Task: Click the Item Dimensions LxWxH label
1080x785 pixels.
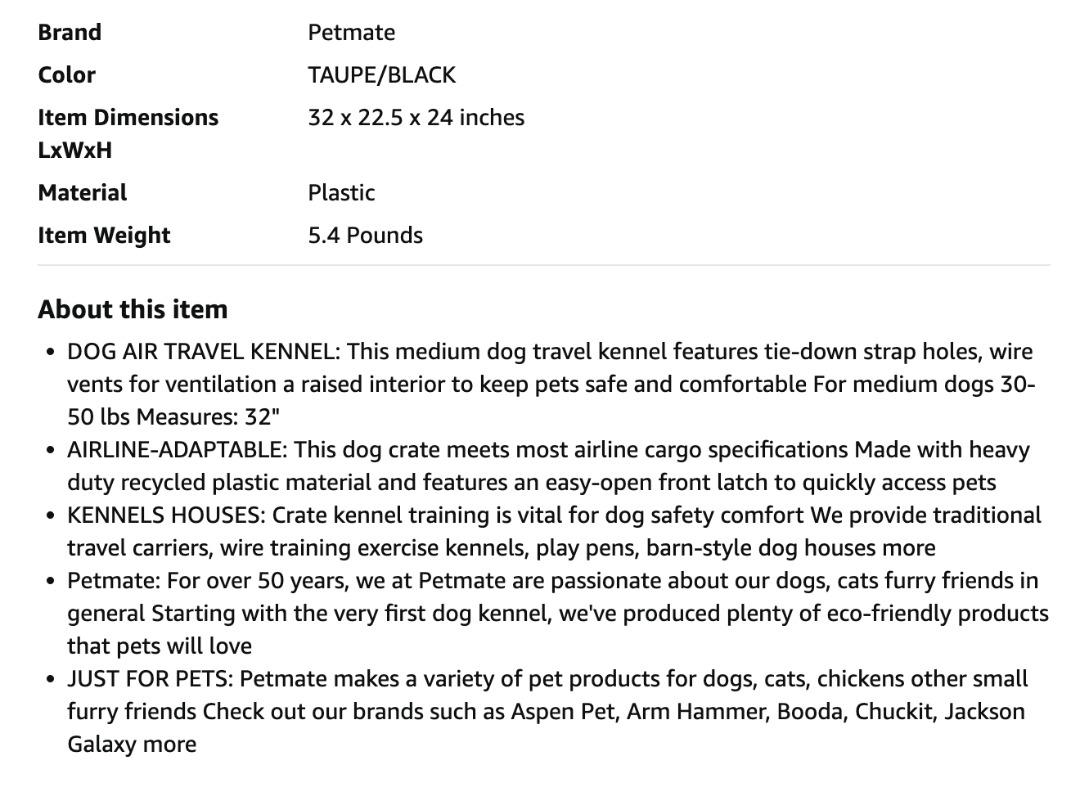Action: [128, 133]
